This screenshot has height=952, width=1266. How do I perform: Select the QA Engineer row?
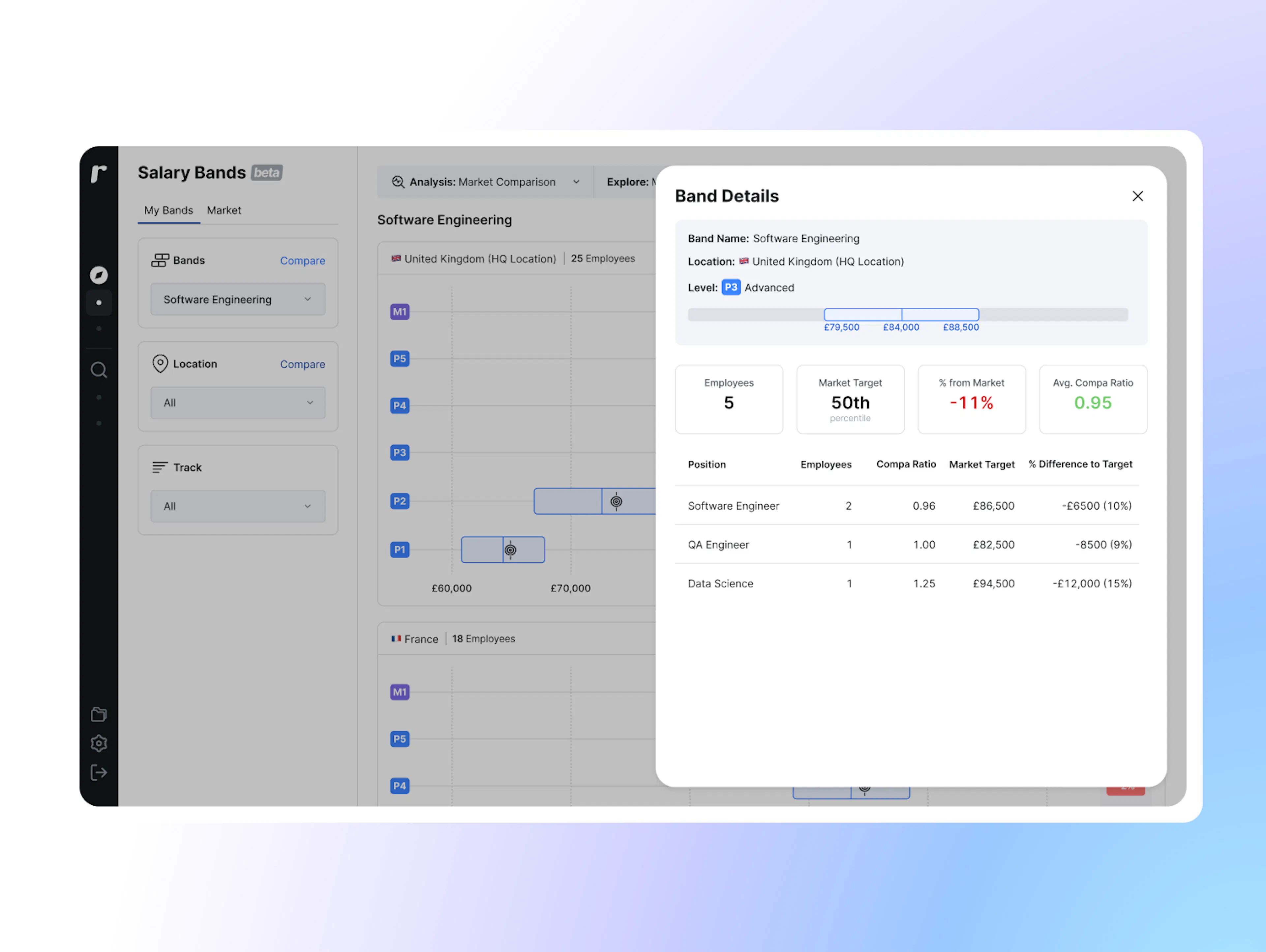click(x=907, y=545)
